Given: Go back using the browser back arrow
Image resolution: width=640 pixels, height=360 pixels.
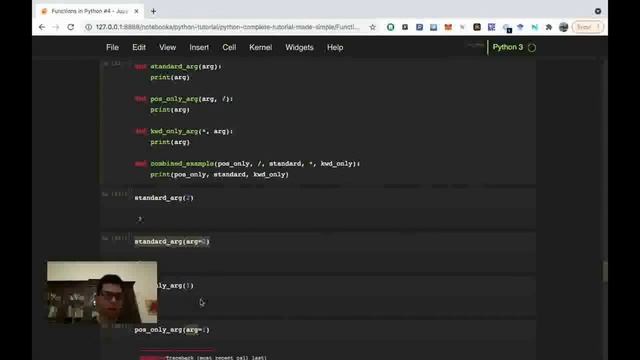Looking at the screenshot, I should [x=42, y=27].
